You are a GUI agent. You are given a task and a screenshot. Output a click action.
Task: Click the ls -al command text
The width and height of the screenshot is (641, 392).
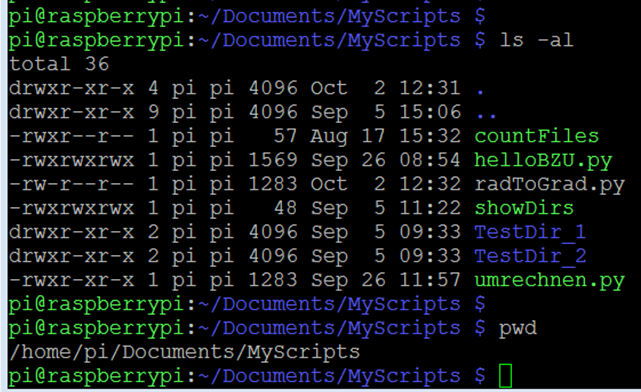pos(536,40)
